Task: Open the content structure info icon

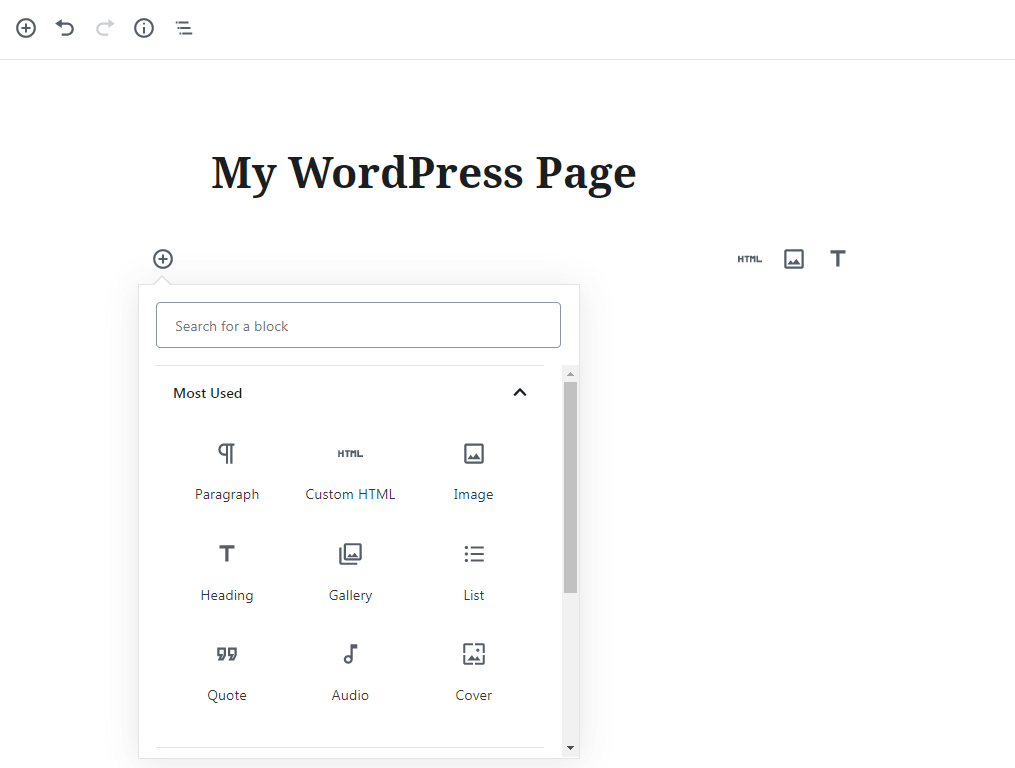Action: (x=144, y=28)
